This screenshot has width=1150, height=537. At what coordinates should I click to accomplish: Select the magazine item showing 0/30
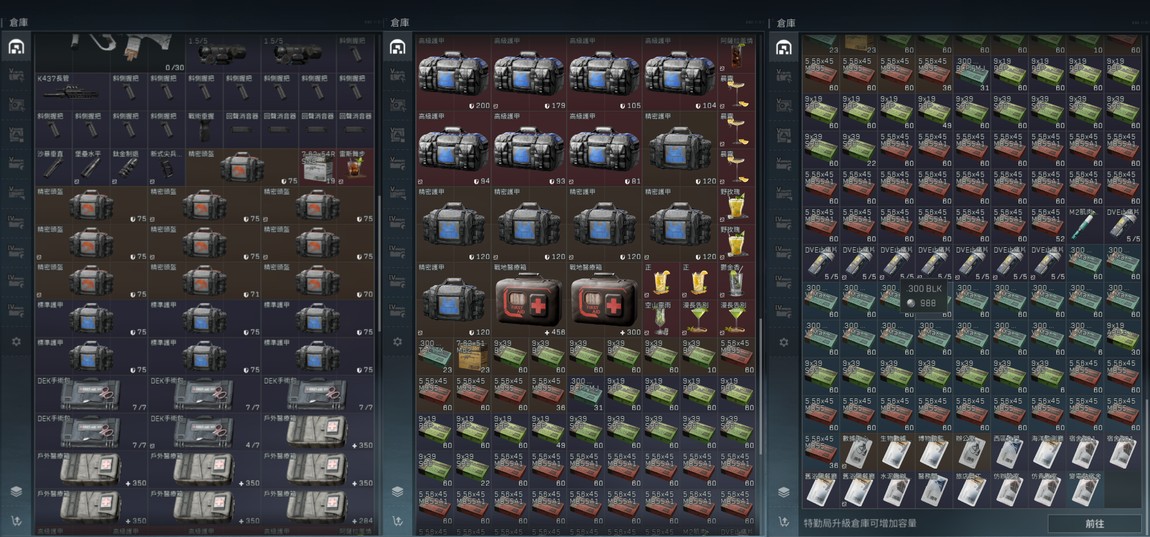click(x=110, y=54)
